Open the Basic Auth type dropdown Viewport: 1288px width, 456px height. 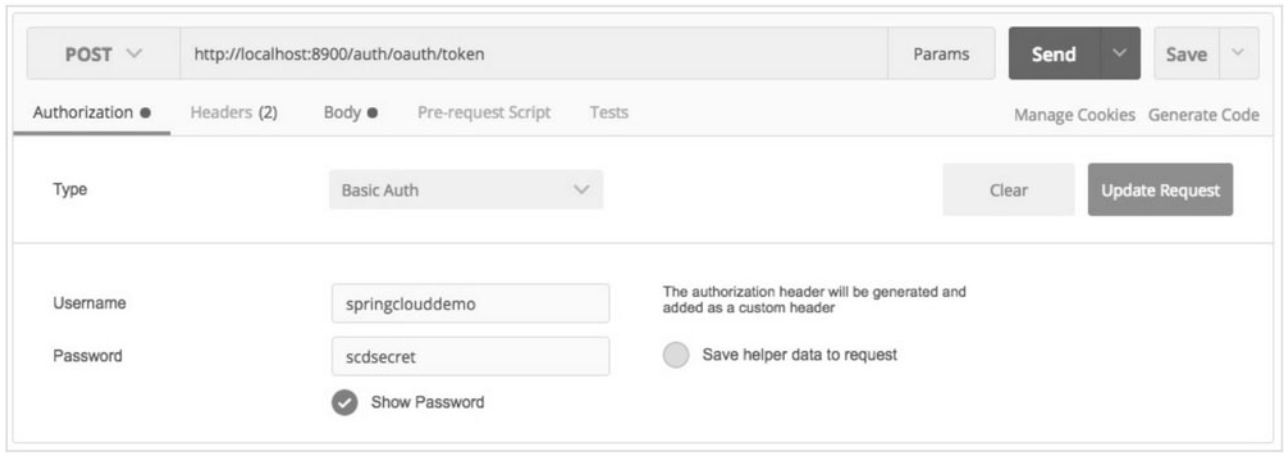466,190
